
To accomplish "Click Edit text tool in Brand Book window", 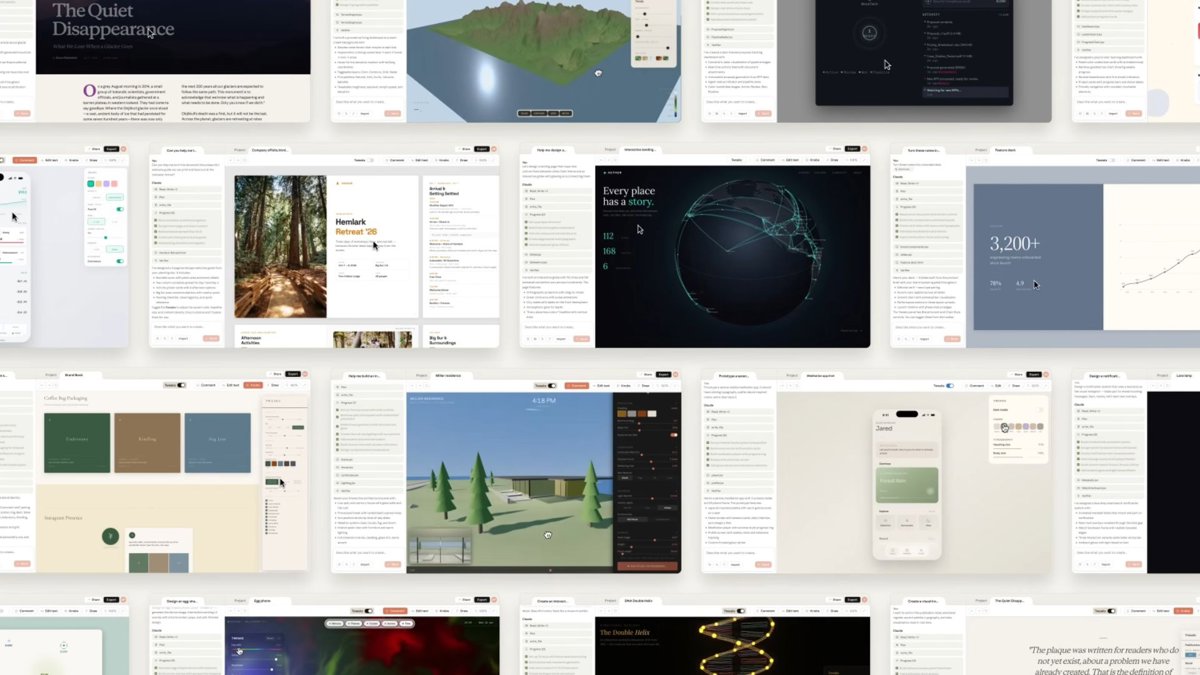I will [232, 385].
